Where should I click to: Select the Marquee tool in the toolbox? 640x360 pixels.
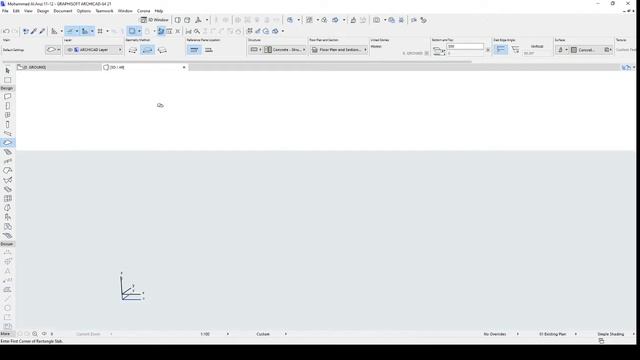7,80
